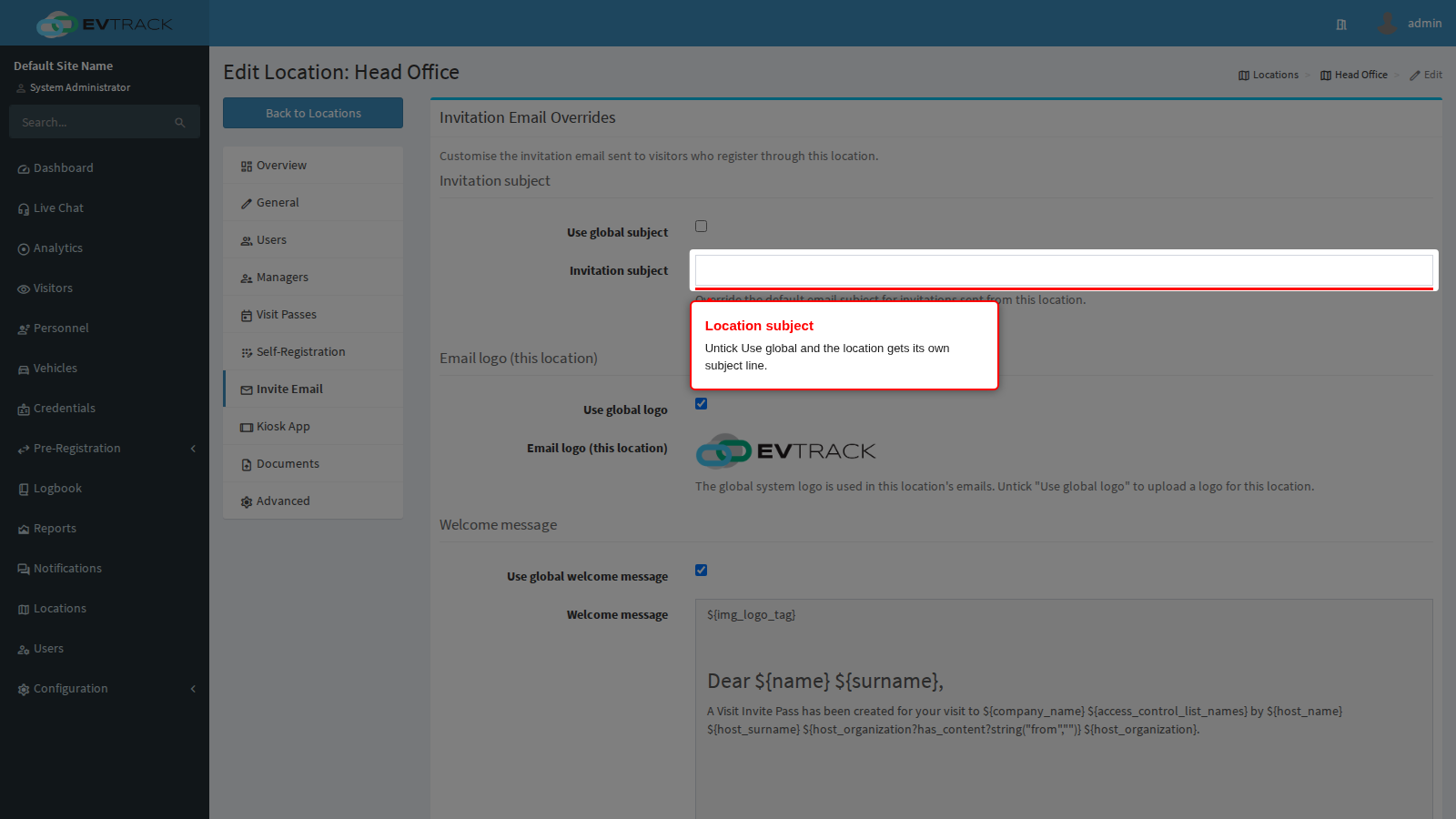Switch to the Overview tab
This screenshot has width=1456, height=819.
click(x=313, y=166)
